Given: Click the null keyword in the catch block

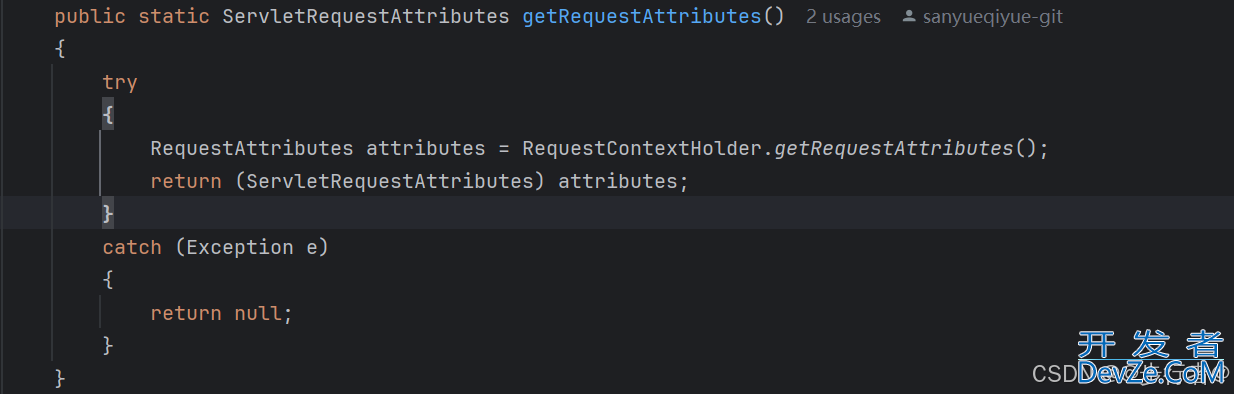Looking at the screenshot, I should tap(258, 313).
